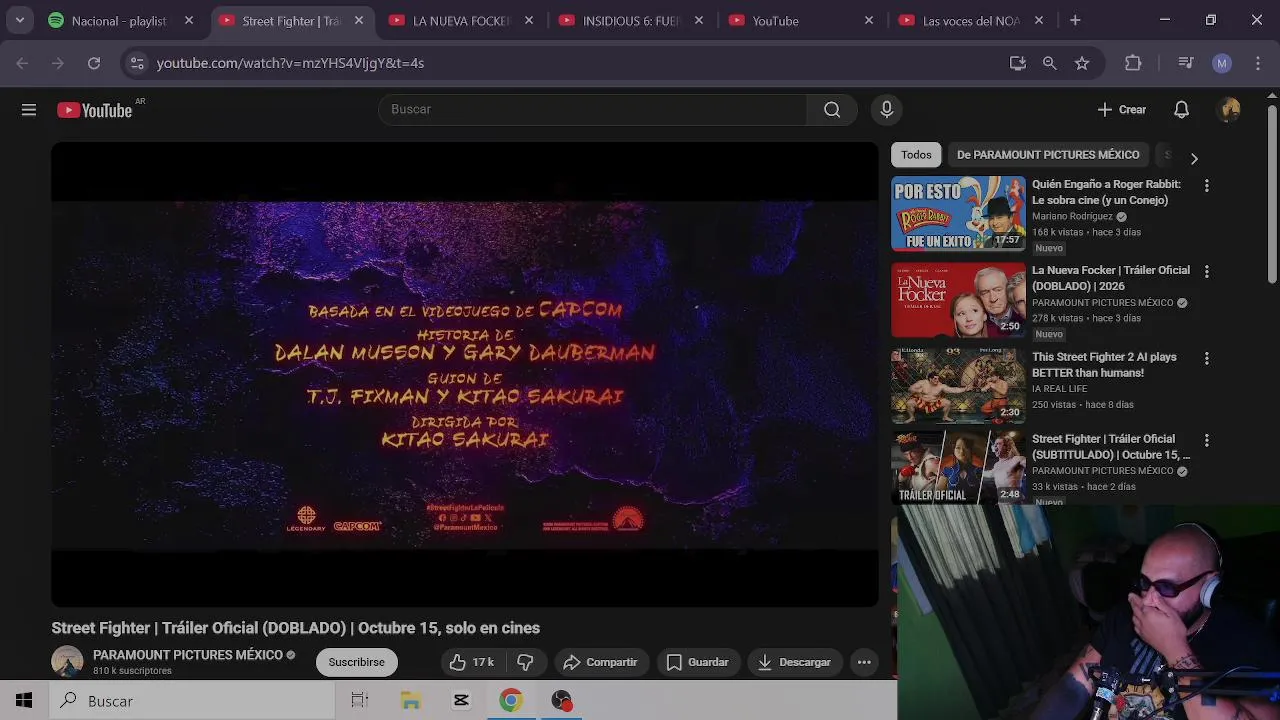Click the Windows taskbar Buscar box
This screenshot has width=1280, height=720.
[x=190, y=701]
